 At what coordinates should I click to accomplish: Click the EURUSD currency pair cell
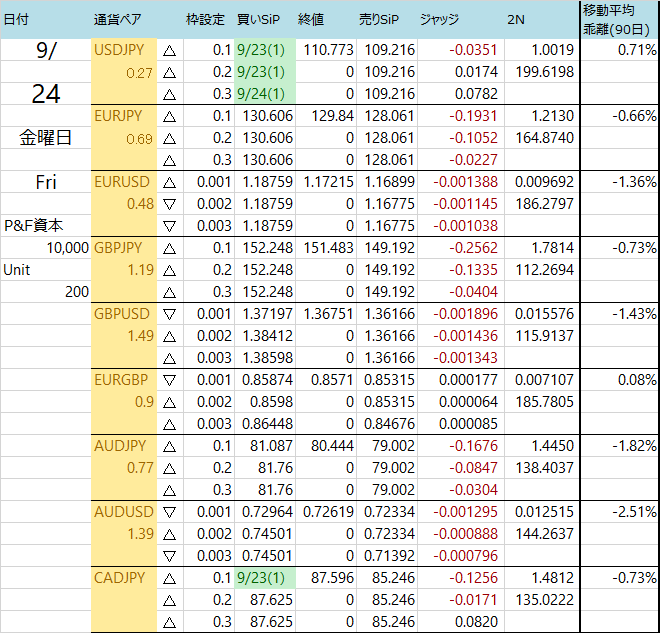pyautogui.click(x=122, y=182)
